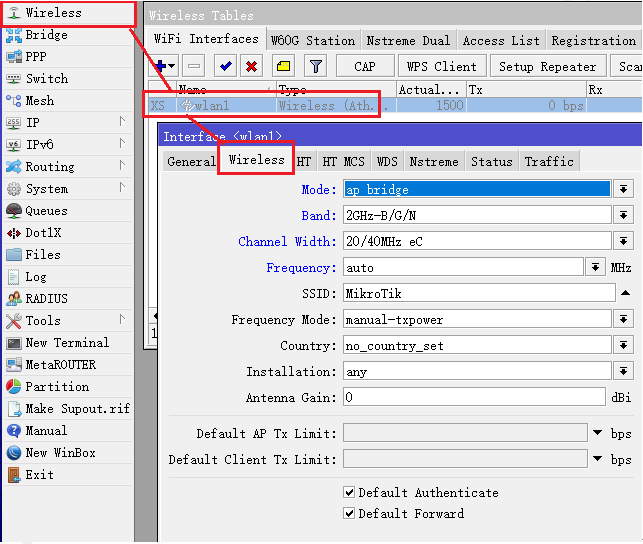Open the Access List tab
The image size is (643, 544).
click(x=501, y=40)
